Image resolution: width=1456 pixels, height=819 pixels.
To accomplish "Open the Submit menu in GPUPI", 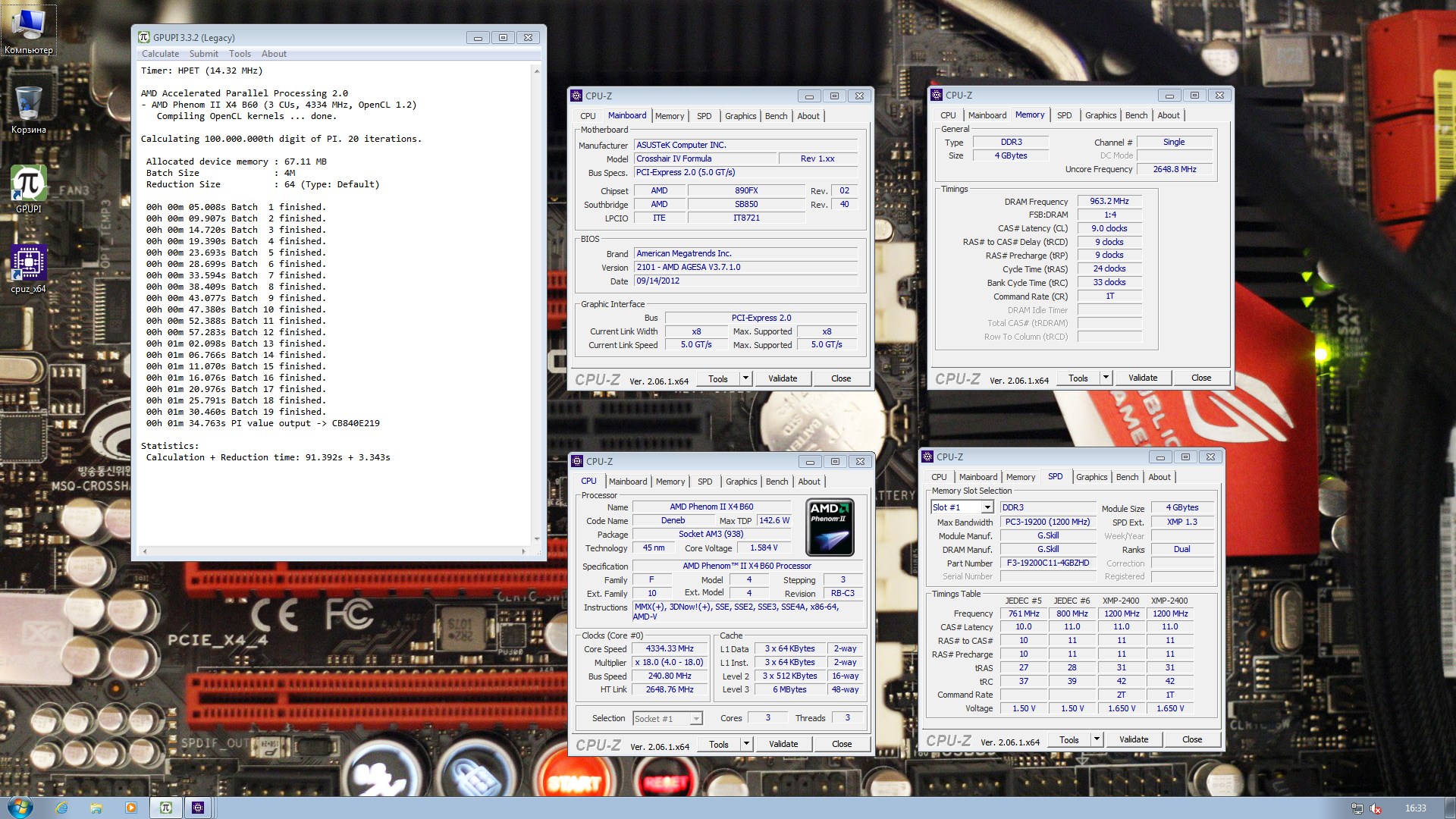I will point(204,54).
